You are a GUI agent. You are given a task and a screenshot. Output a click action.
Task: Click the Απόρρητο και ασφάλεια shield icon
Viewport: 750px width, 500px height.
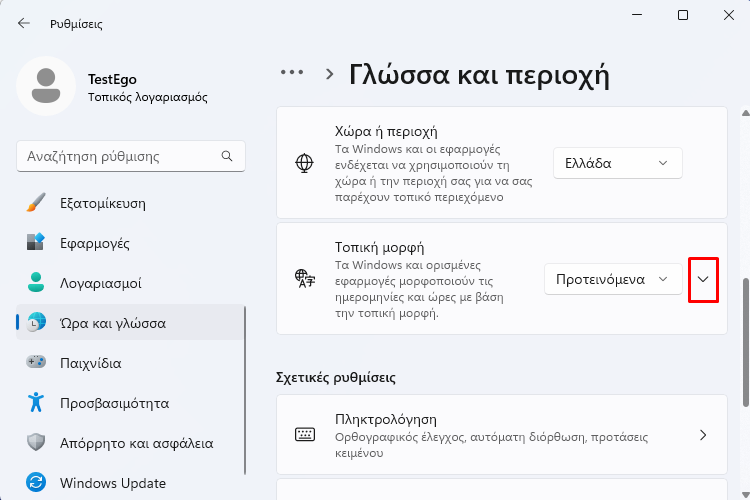pos(36,443)
